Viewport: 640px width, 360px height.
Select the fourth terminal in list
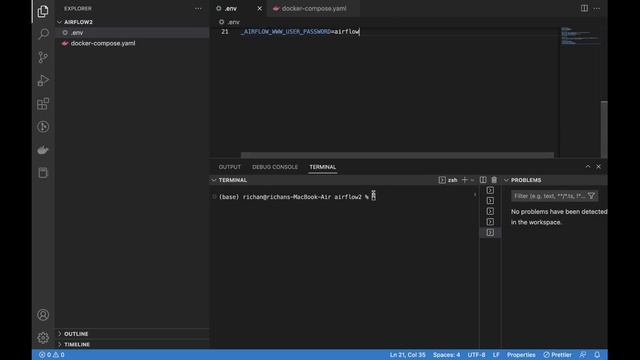490,222
